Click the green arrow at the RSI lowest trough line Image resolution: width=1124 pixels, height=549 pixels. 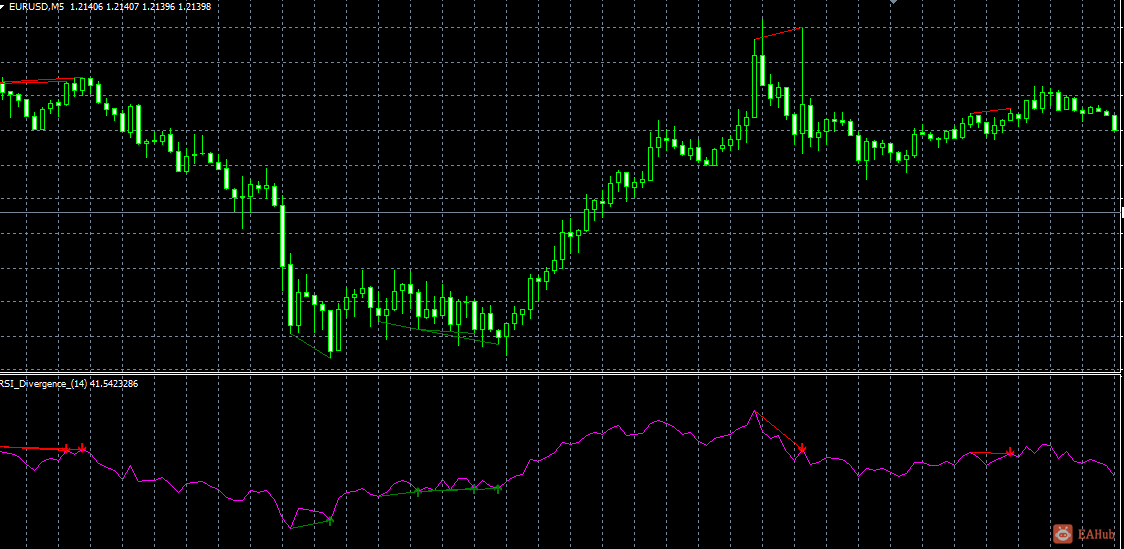coord(330,520)
